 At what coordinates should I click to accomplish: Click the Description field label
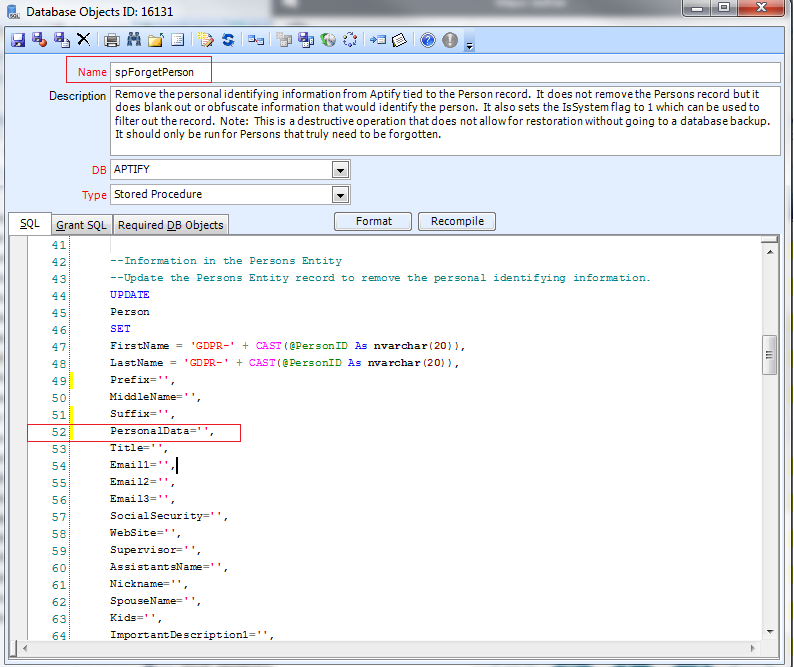77,96
